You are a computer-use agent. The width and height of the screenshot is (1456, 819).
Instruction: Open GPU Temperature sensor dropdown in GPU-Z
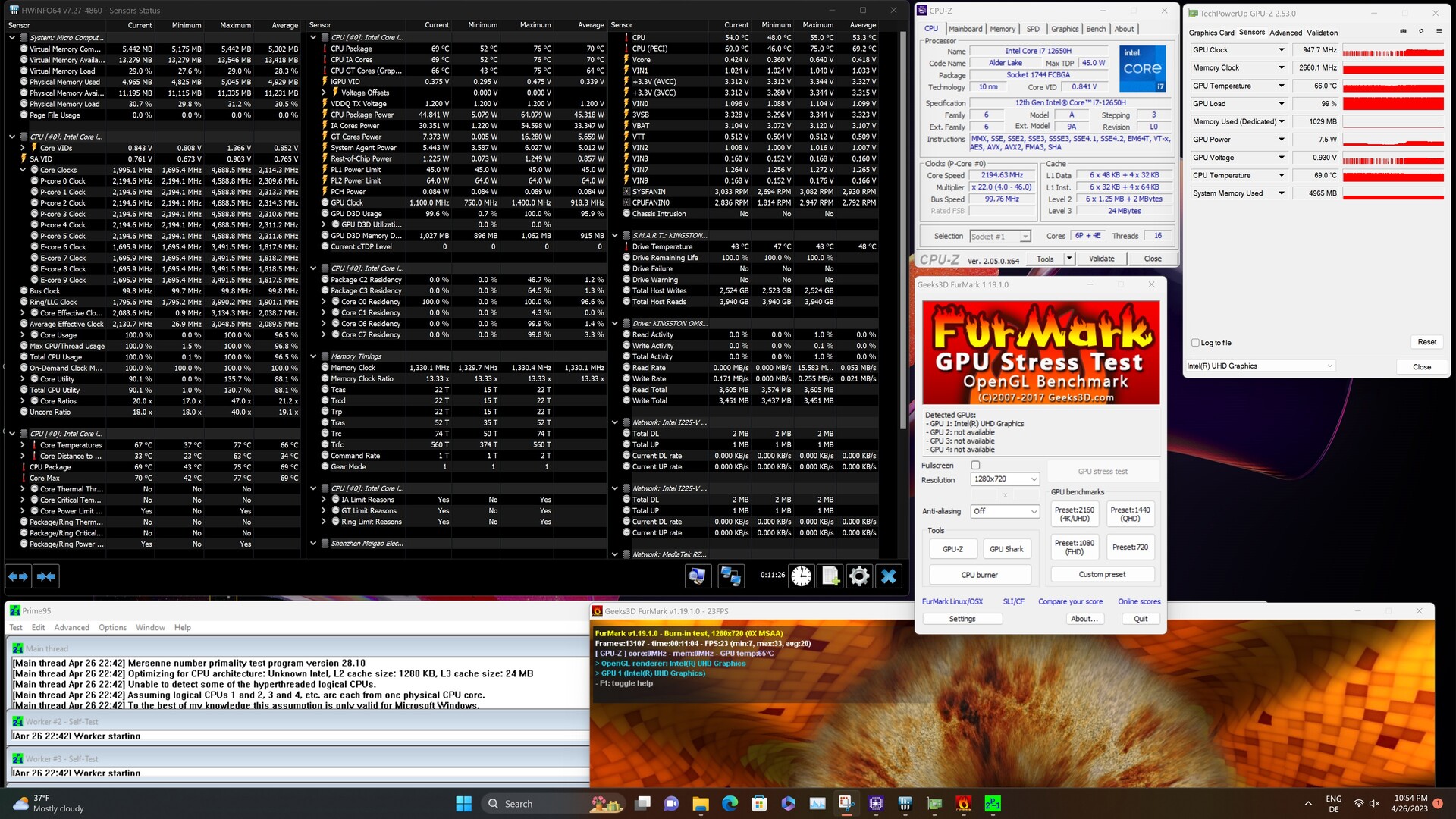click(x=1282, y=86)
